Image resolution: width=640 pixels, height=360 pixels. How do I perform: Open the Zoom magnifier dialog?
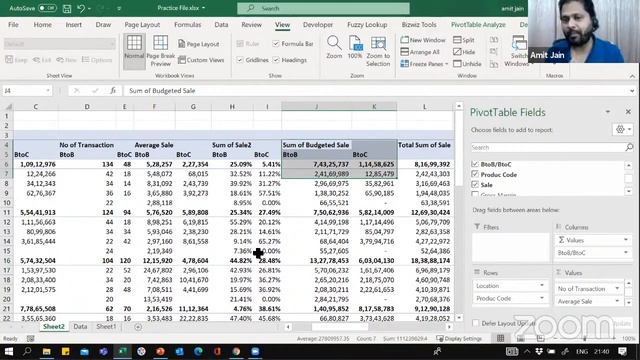coord(334,47)
